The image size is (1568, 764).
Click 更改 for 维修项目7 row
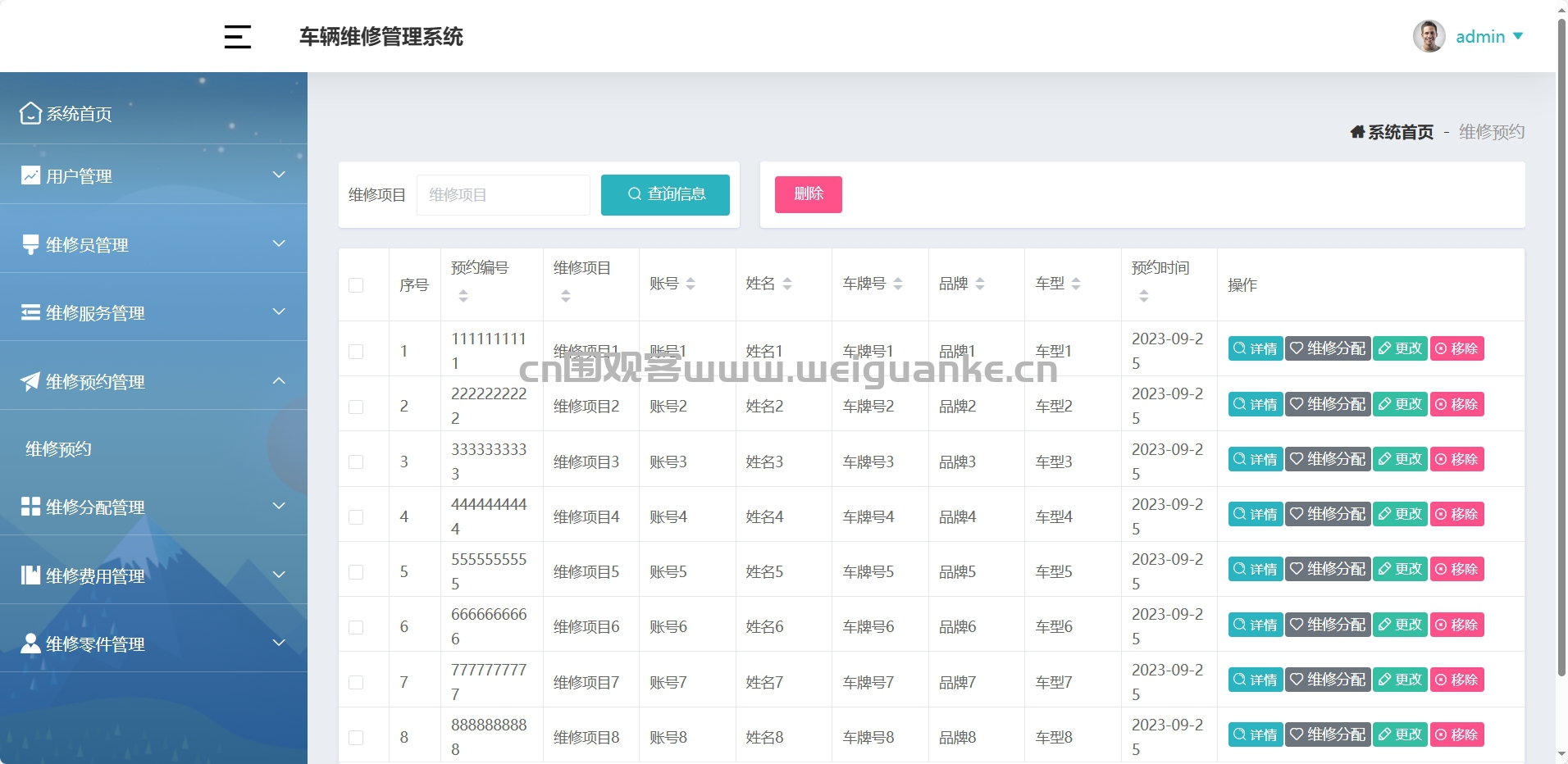tap(1401, 680)
